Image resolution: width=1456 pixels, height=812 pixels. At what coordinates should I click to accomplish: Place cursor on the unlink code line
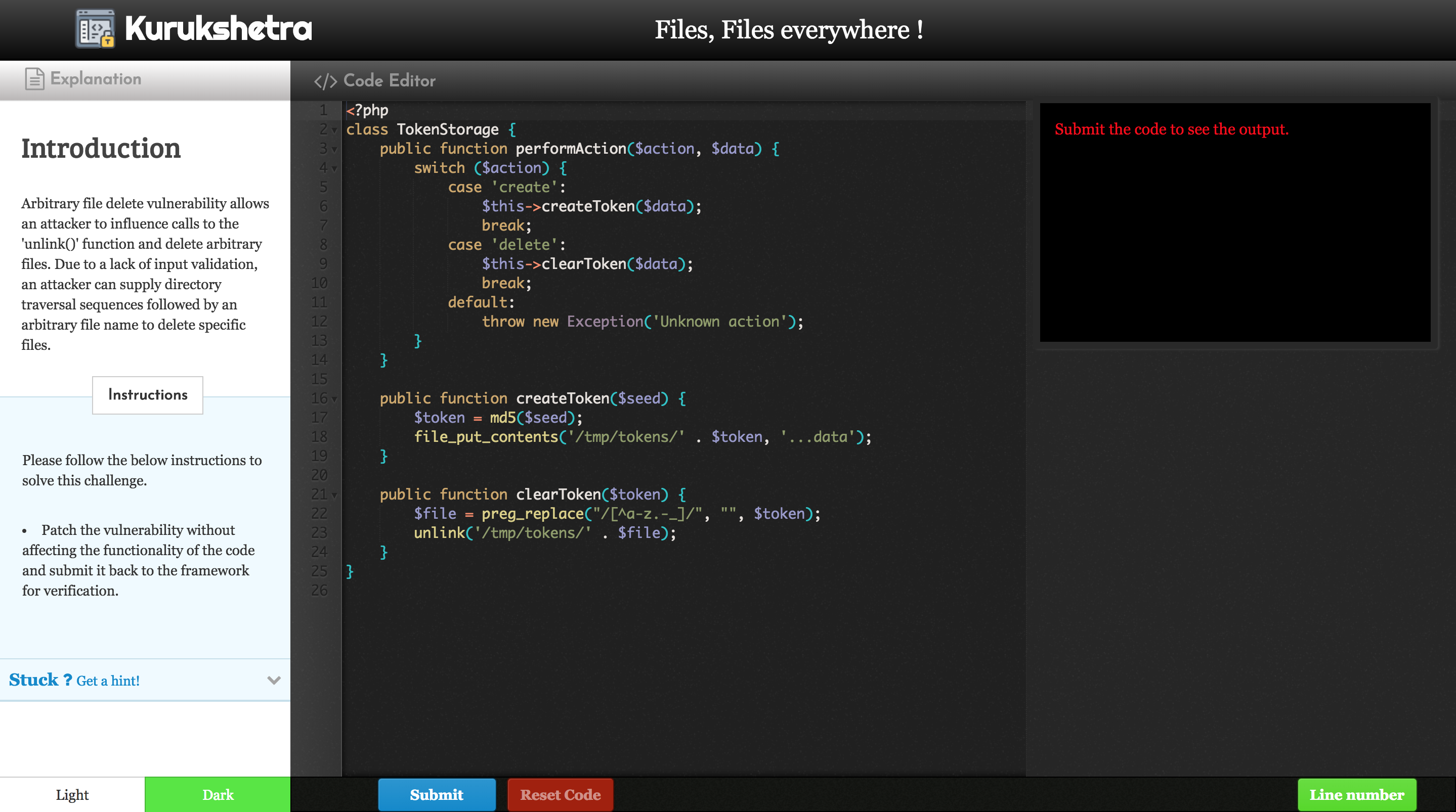click(544, 533)
